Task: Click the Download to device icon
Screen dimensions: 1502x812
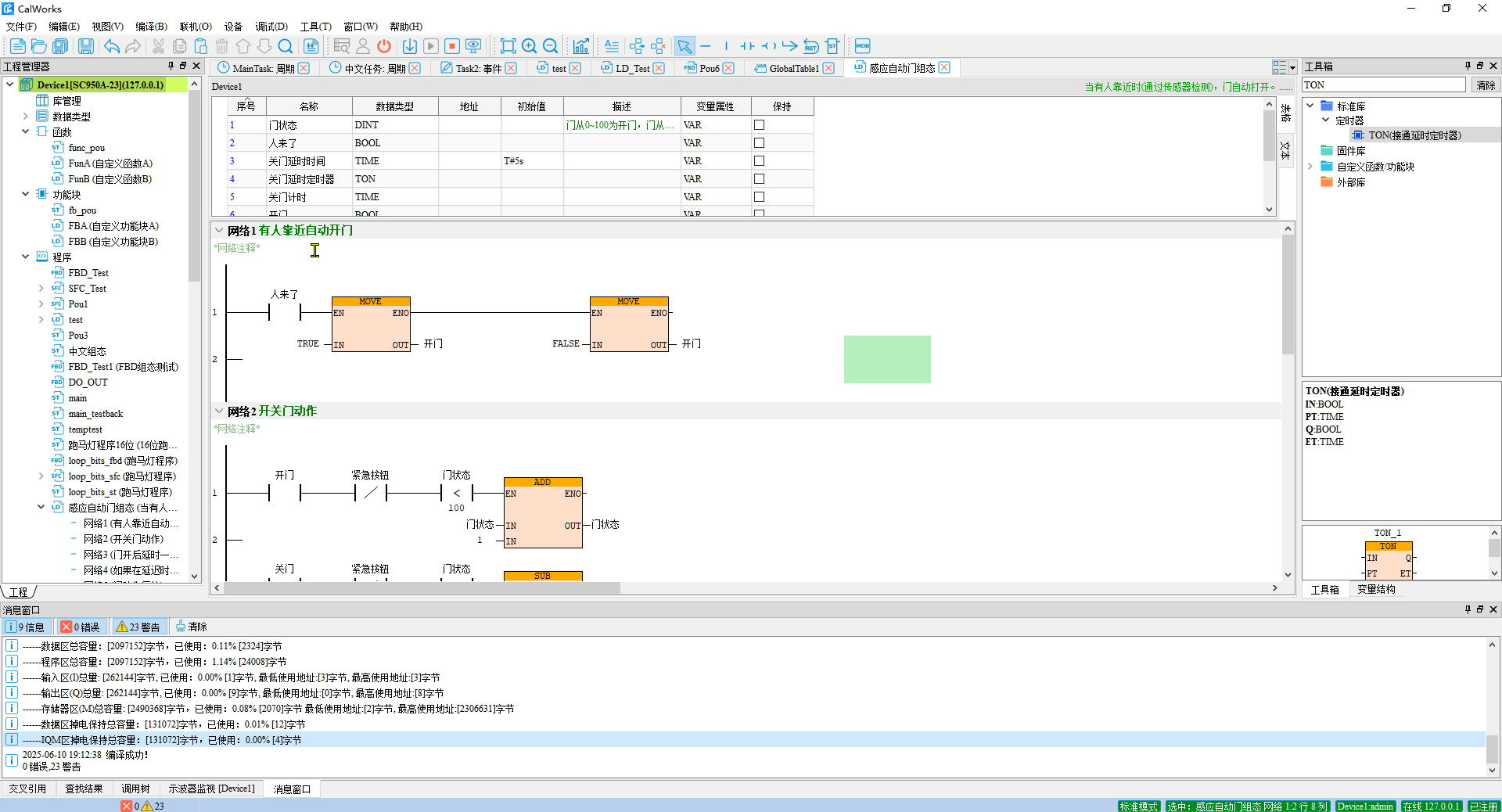Action: [409, 46]
